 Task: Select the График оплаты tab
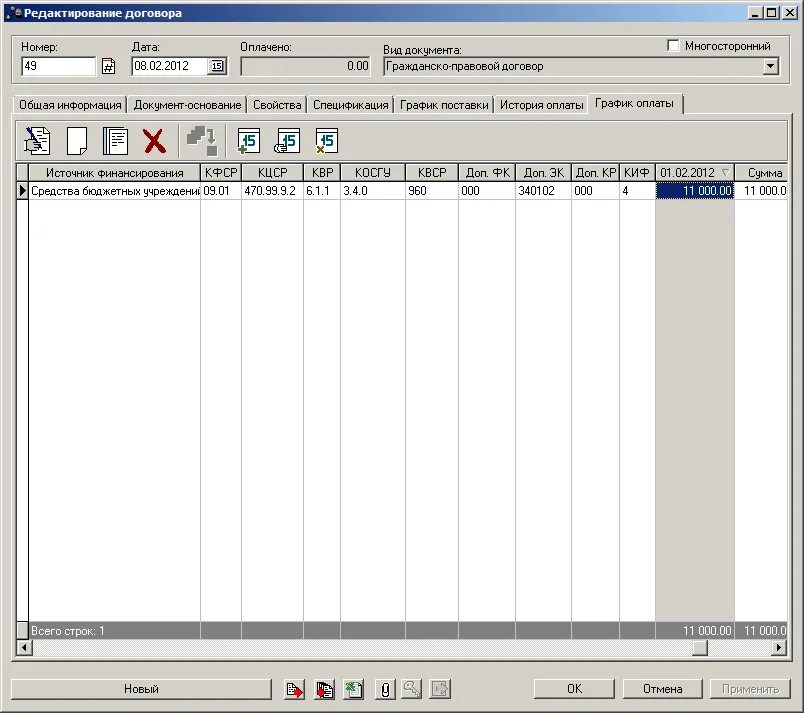634,104
